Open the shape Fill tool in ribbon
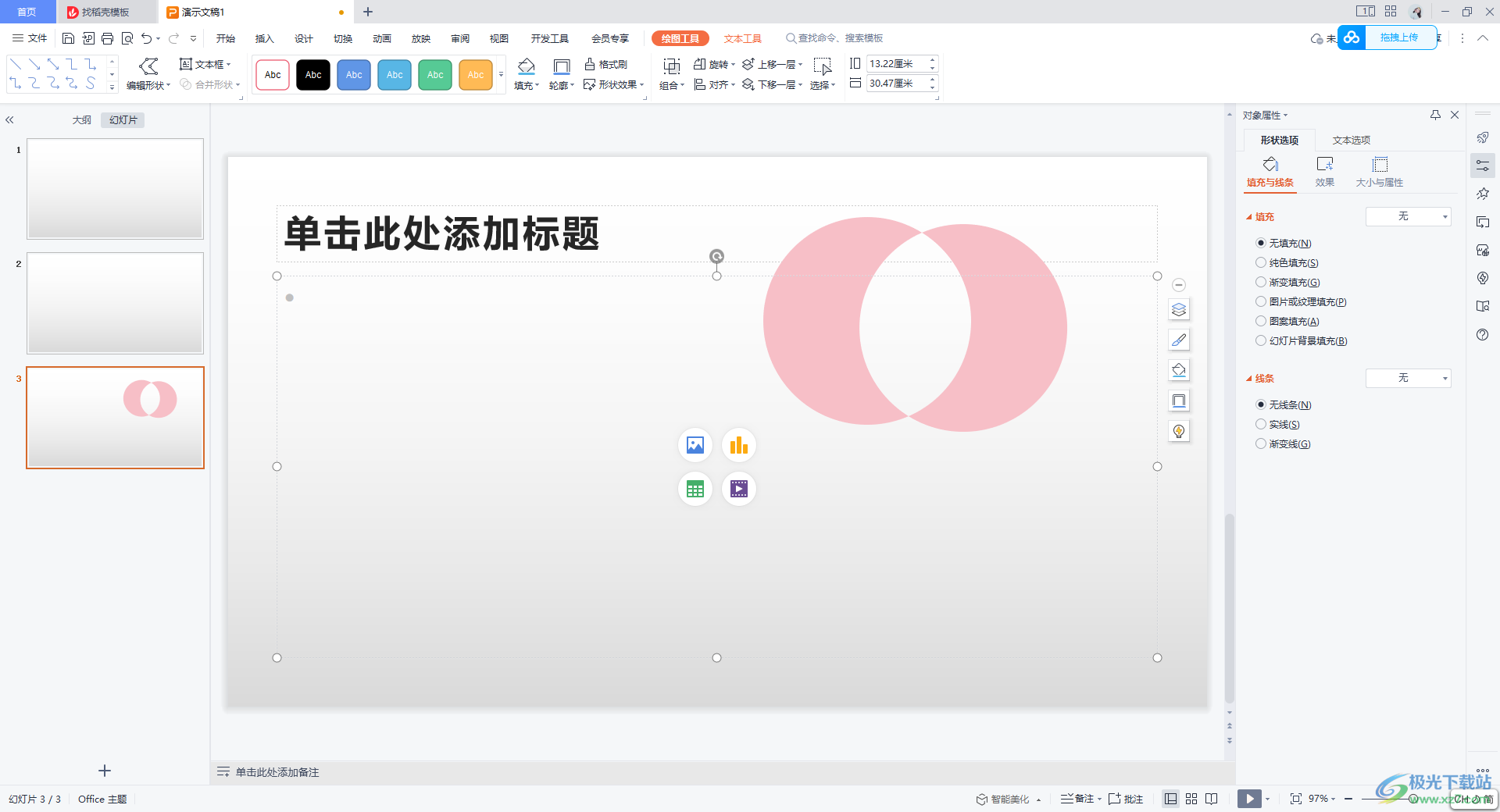 [x=527, y=74]
